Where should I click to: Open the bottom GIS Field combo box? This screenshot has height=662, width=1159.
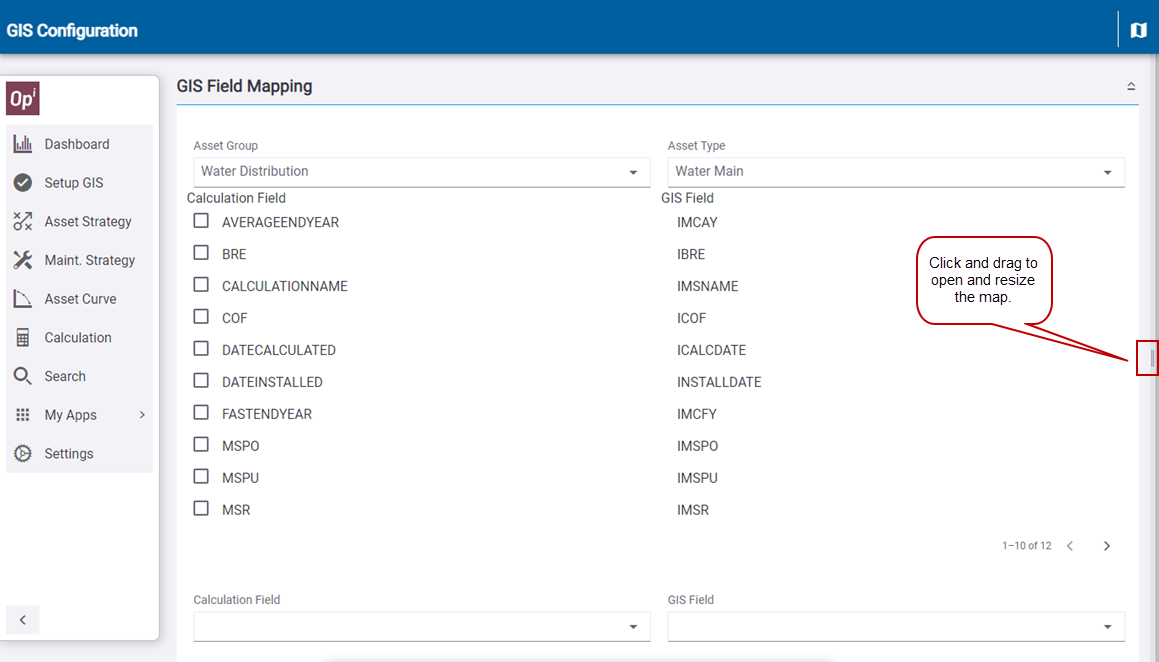895,627
